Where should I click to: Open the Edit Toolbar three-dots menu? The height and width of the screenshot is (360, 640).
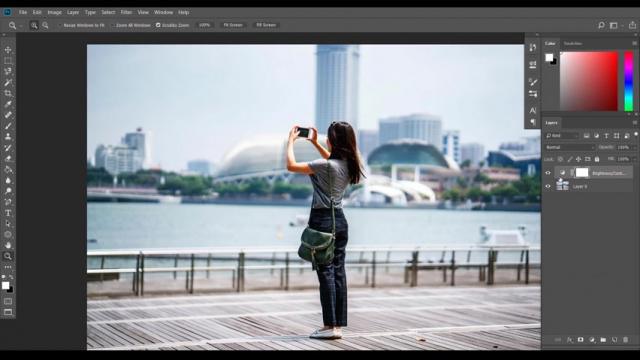tap(8, 267)
